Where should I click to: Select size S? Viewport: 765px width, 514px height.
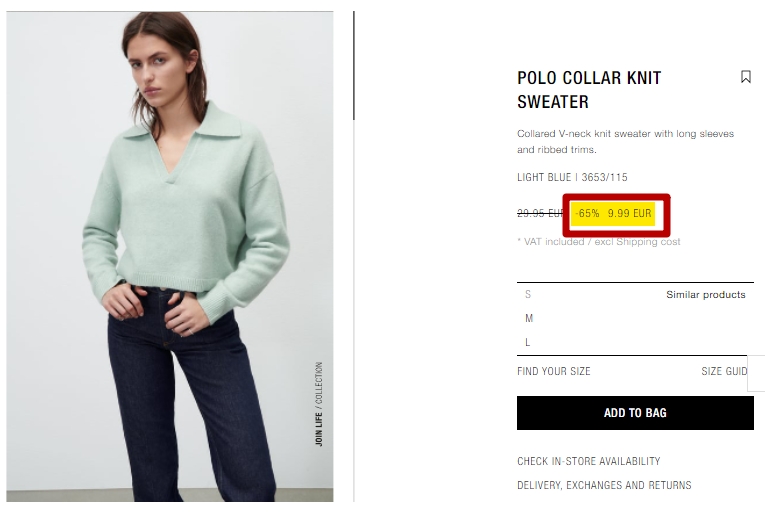tap(527, 295)
